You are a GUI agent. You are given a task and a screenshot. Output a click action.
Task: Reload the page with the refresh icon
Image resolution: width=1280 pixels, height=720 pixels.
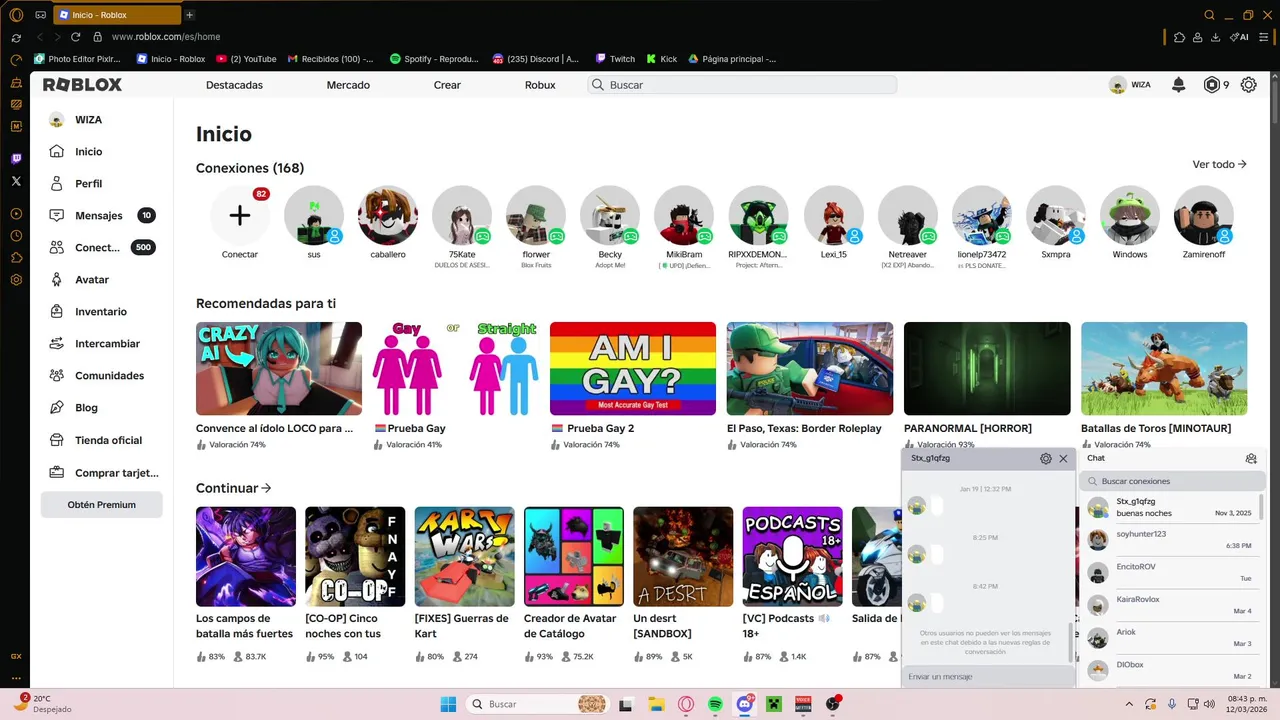tap(75, 37)
